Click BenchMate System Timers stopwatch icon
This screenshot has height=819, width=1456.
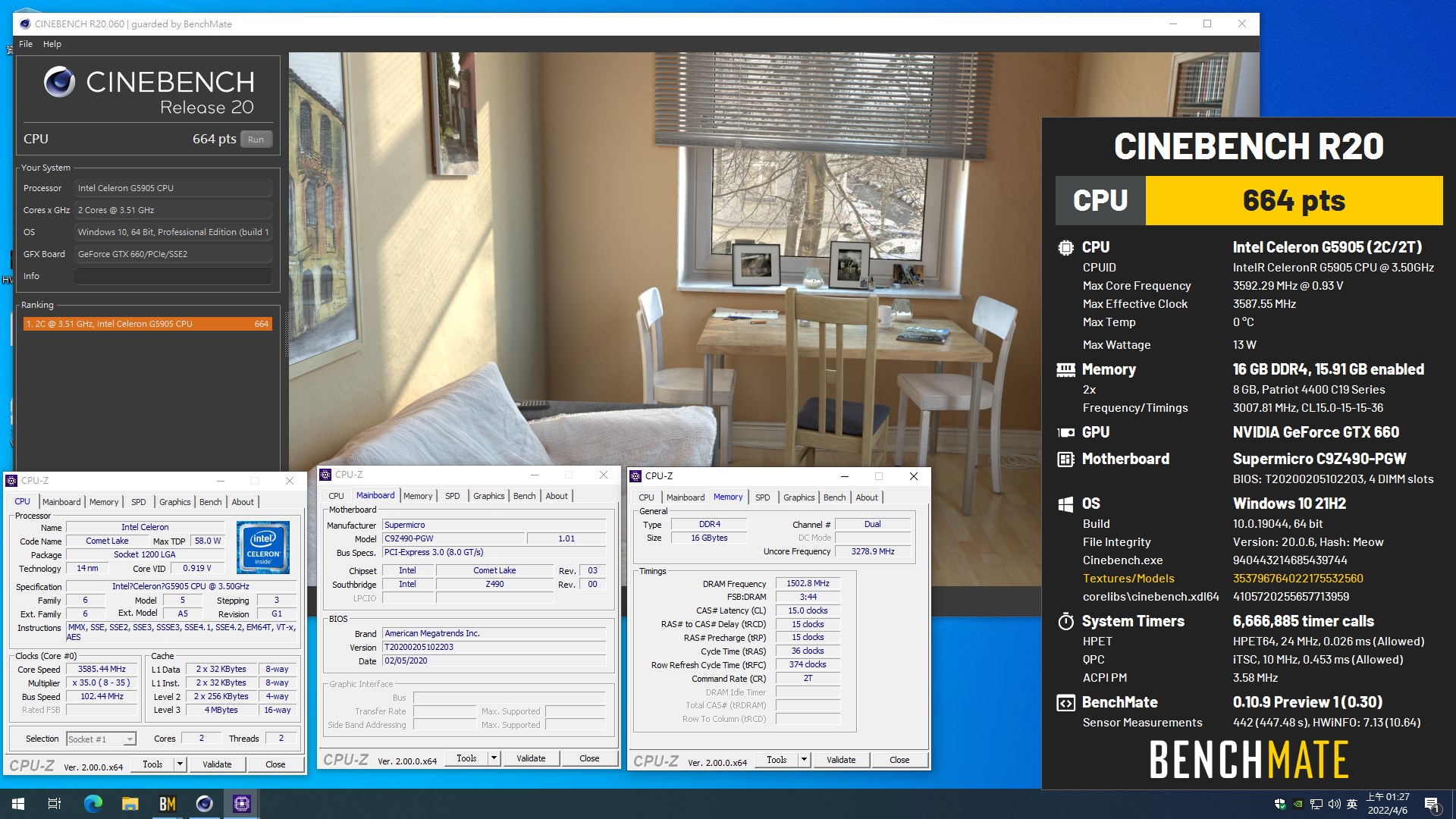pyautogui.click(x=1065, y=621)
